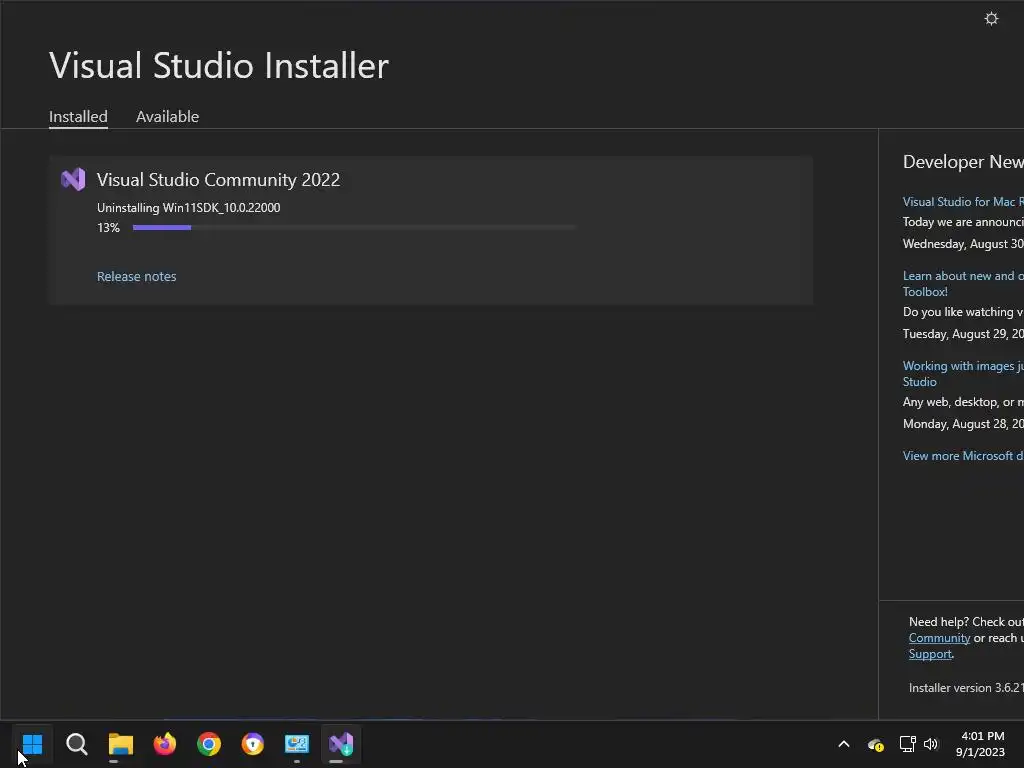Open the Release notes link

[x=136, y=276]
